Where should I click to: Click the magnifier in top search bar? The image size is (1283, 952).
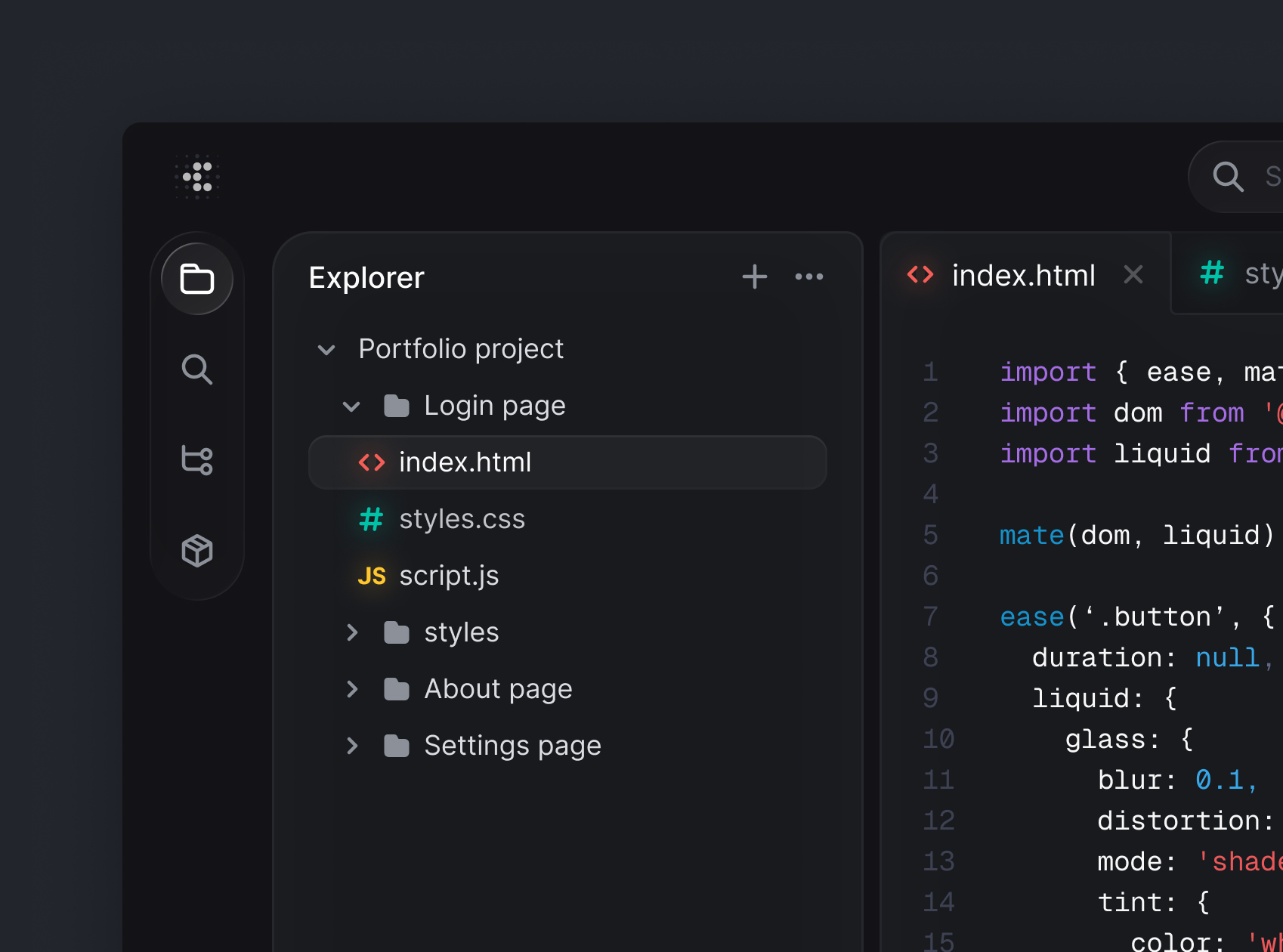pos(1228,177)
